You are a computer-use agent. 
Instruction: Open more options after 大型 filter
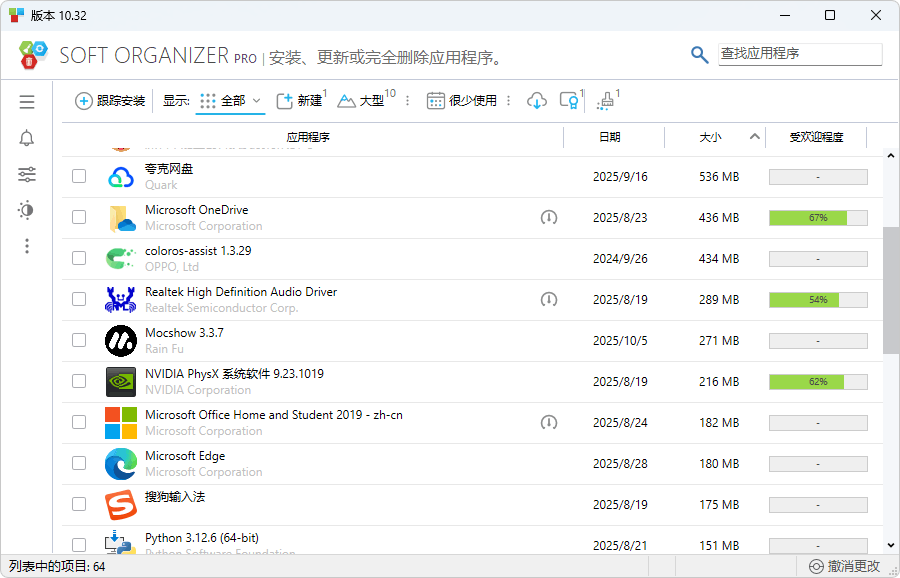[x=407, y=101]
